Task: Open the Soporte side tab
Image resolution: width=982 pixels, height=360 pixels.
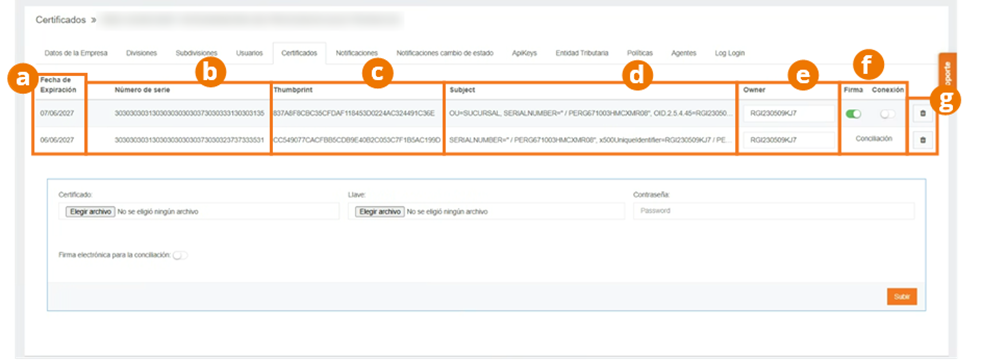Action: pyautogui.click(x=948, y=73)
